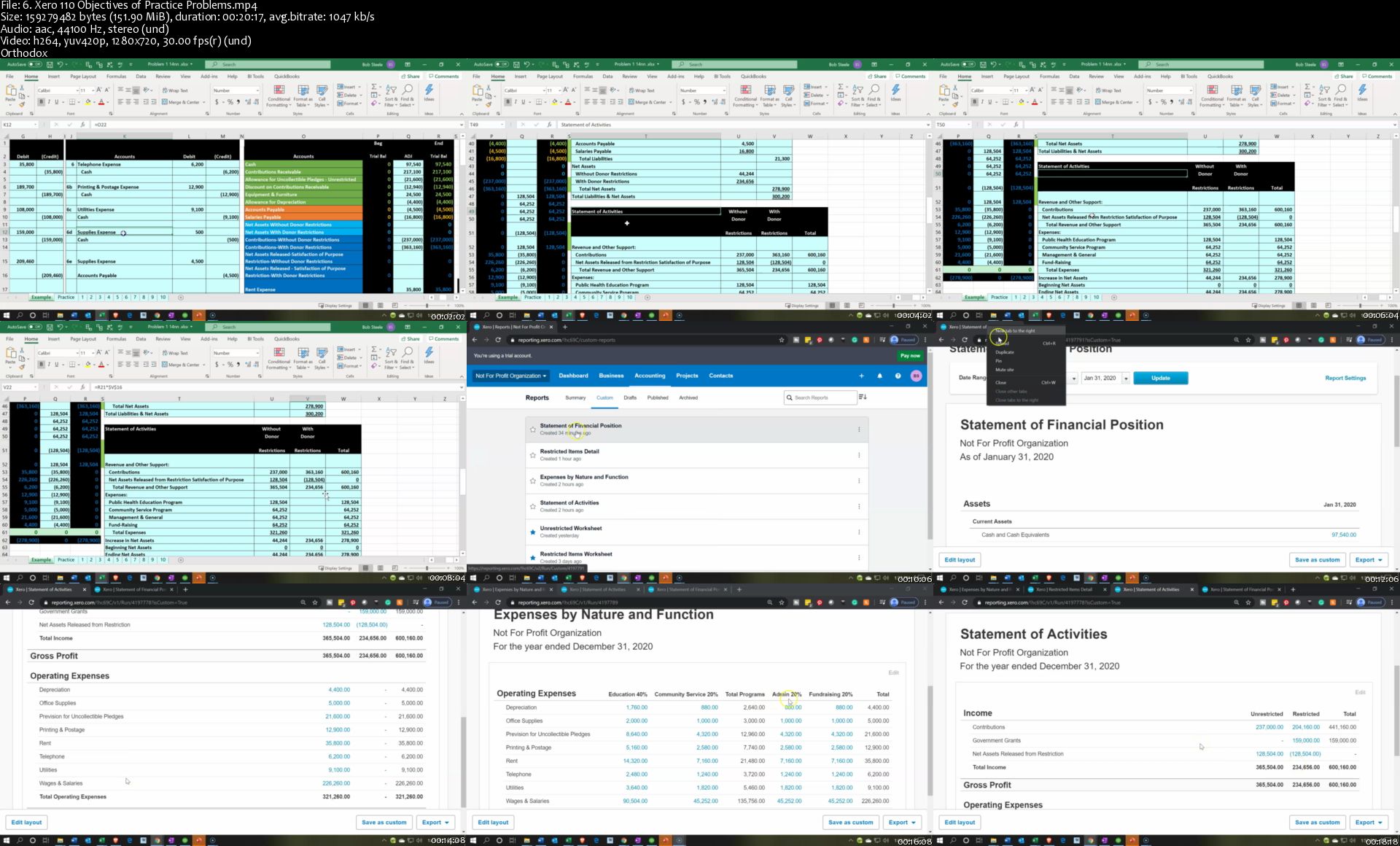Open the Accounting menu in the Xero navigation
1400x846 pixels.
click(650, 376)
